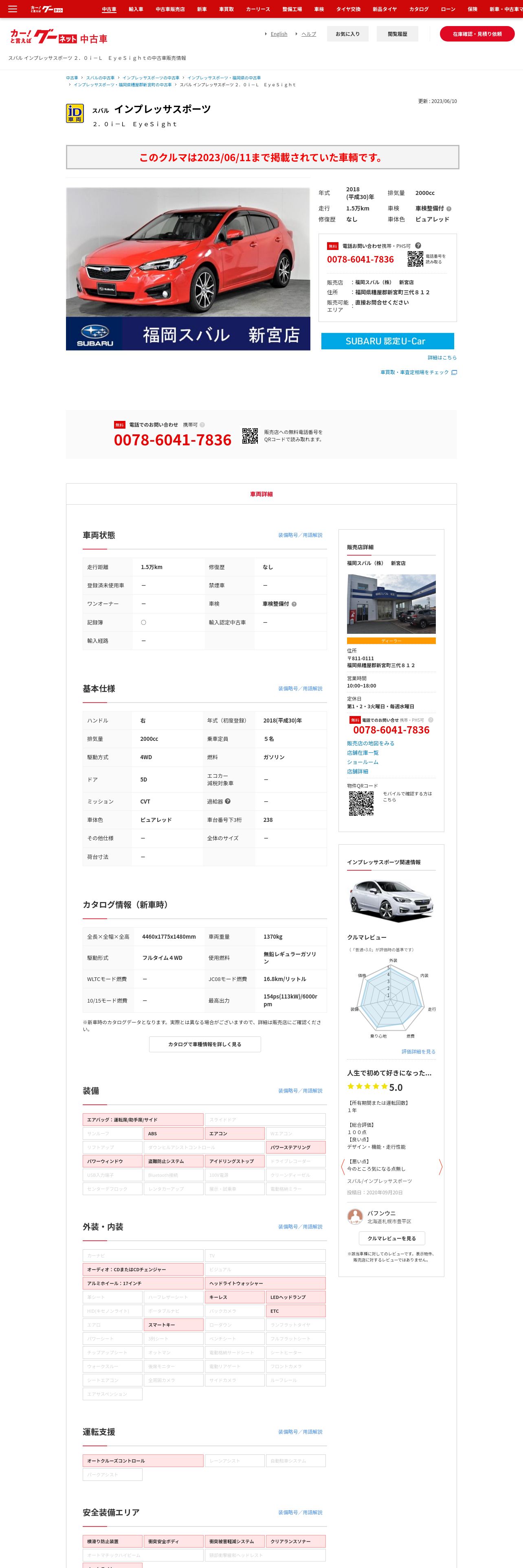The height and width of the screenshot is (1568, 523).
Task: Click the question icon next to 過給器
Action: tap(228, 801)
